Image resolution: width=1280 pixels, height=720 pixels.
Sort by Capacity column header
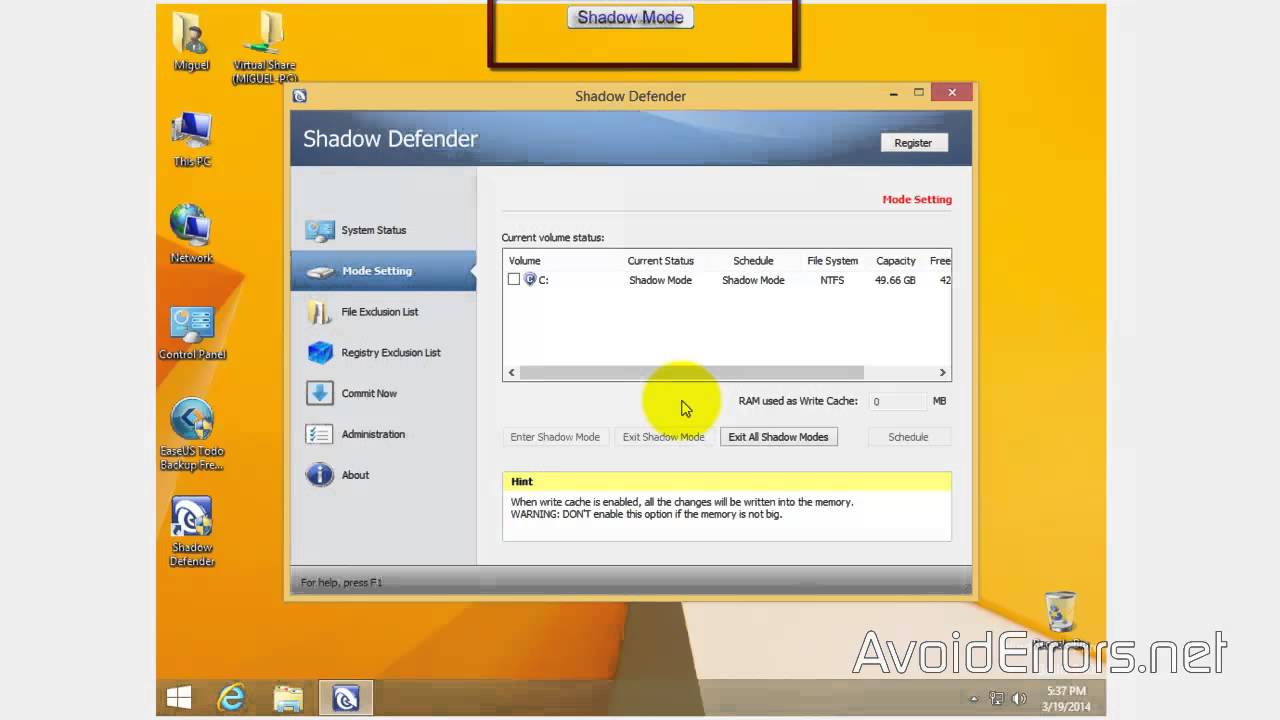896,261
